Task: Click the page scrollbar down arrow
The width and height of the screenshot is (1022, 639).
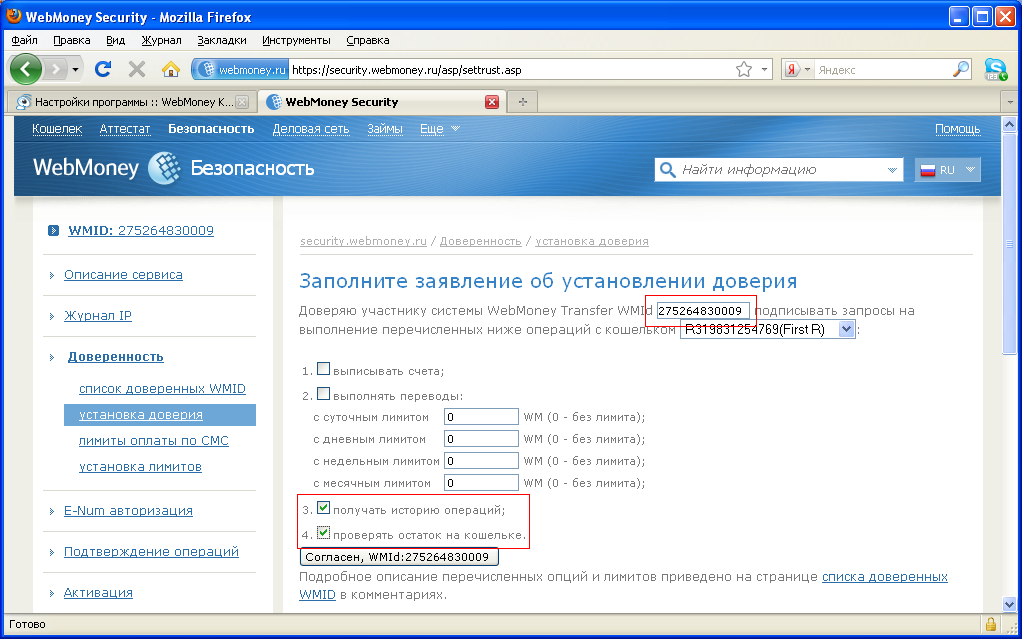Action: click(x=1010, y=604)
